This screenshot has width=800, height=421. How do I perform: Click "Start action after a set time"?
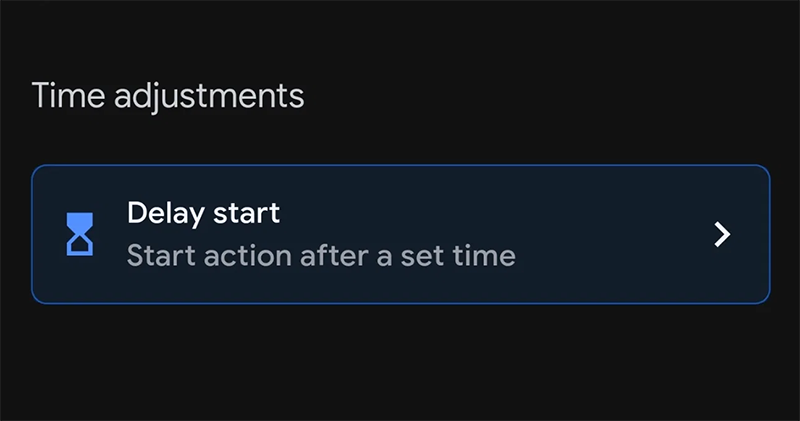pyautogui.click(x=321, y=256)
